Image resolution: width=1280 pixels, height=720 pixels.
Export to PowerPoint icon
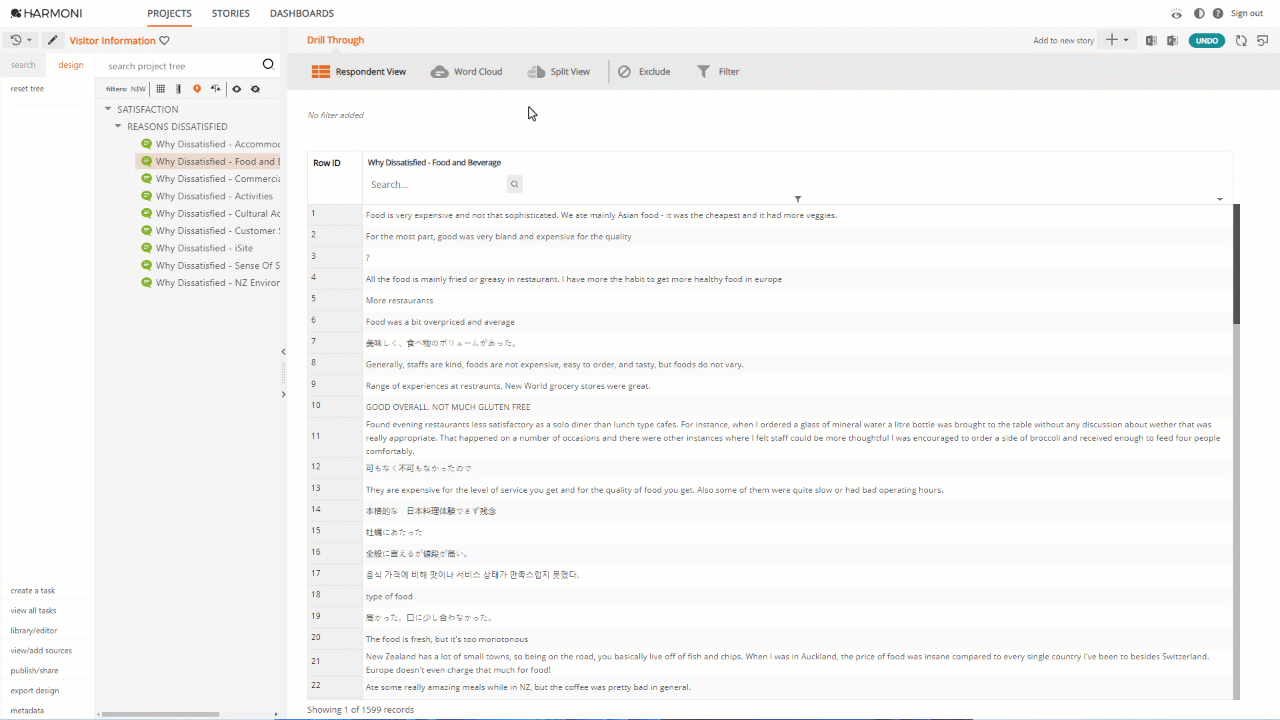1172,41
